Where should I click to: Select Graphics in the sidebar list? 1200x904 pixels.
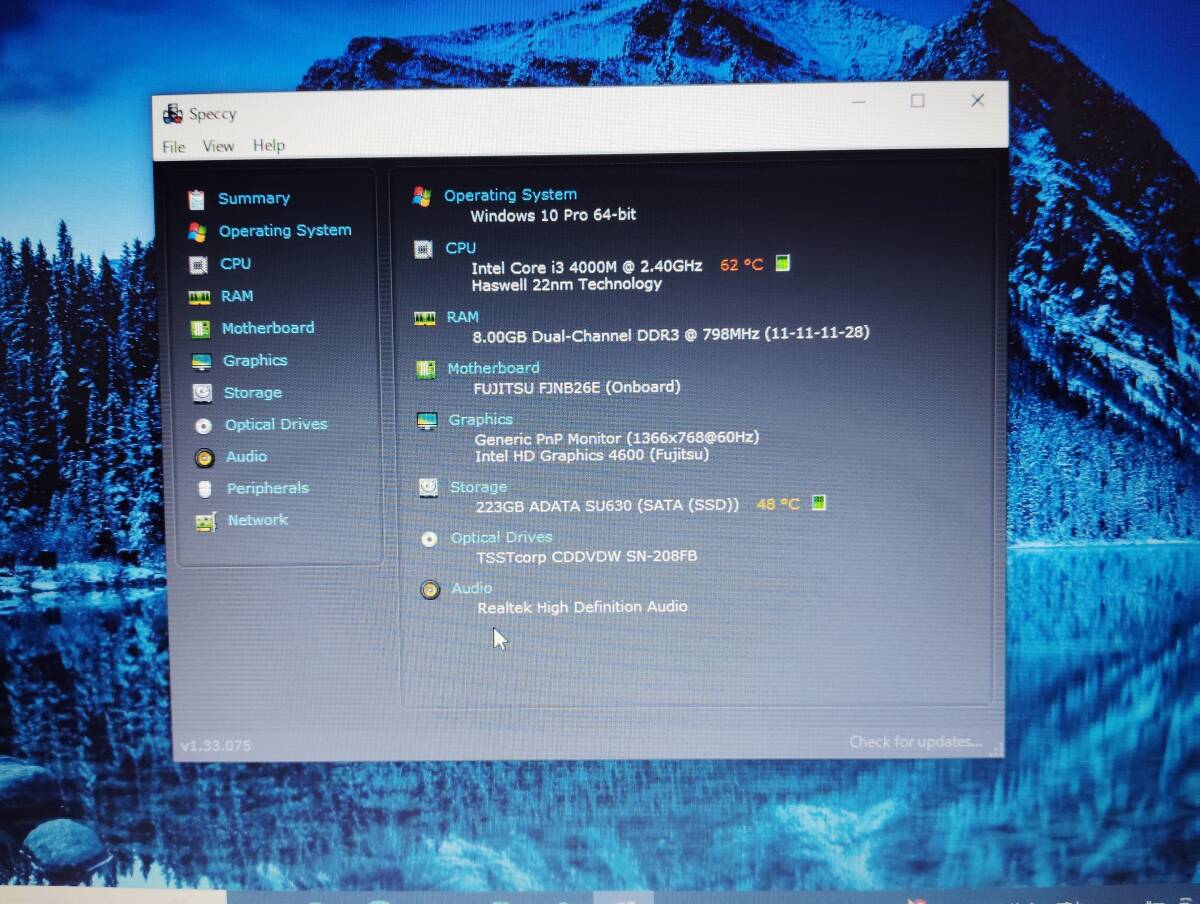(x=255, y=360)
